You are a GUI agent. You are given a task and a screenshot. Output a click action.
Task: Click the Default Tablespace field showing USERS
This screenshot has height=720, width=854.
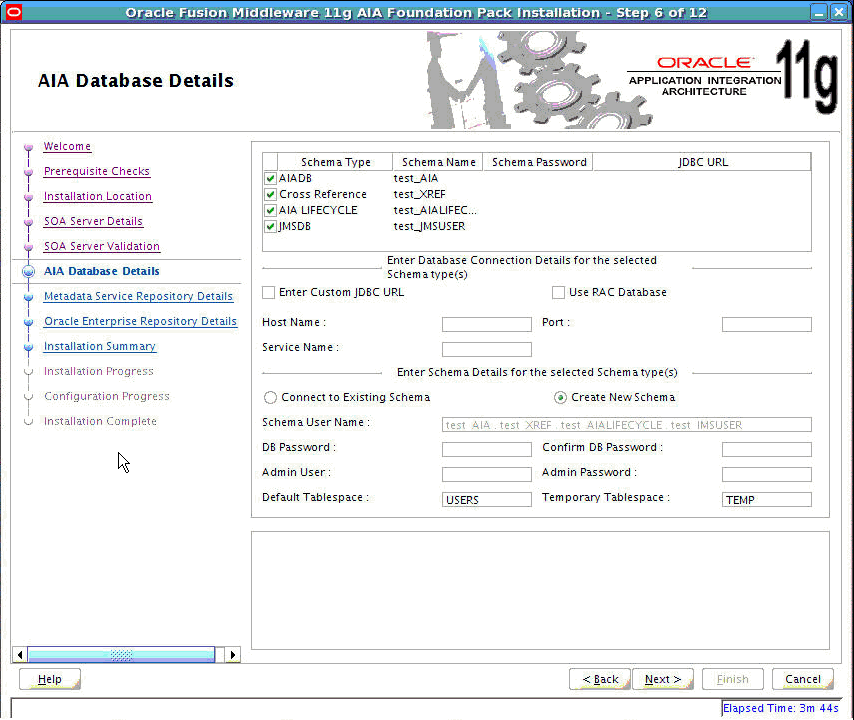pyautogui.click(x=487, y=499)
